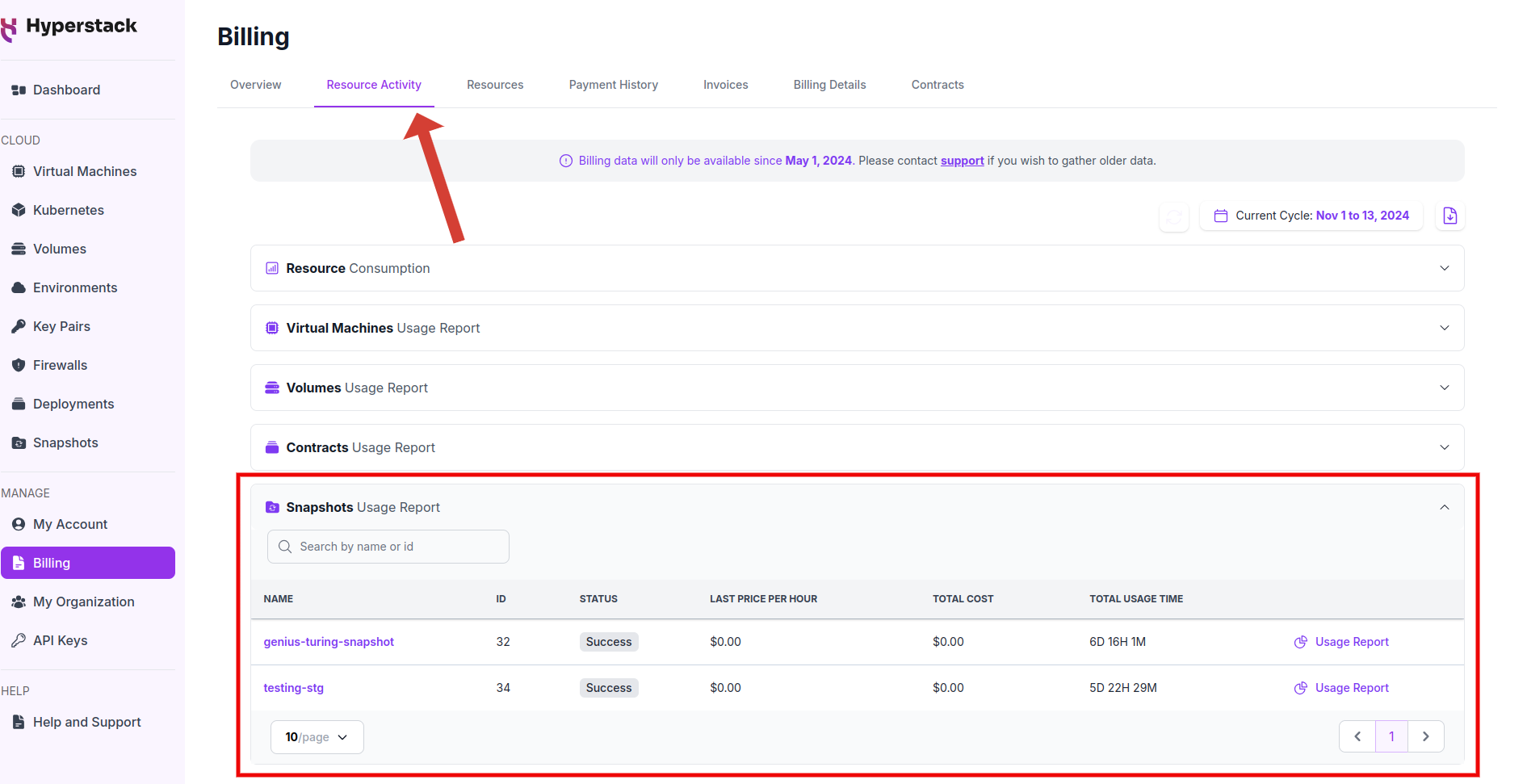Switch to the Overview tab
1527x784 pixels.
click(255, 85)
